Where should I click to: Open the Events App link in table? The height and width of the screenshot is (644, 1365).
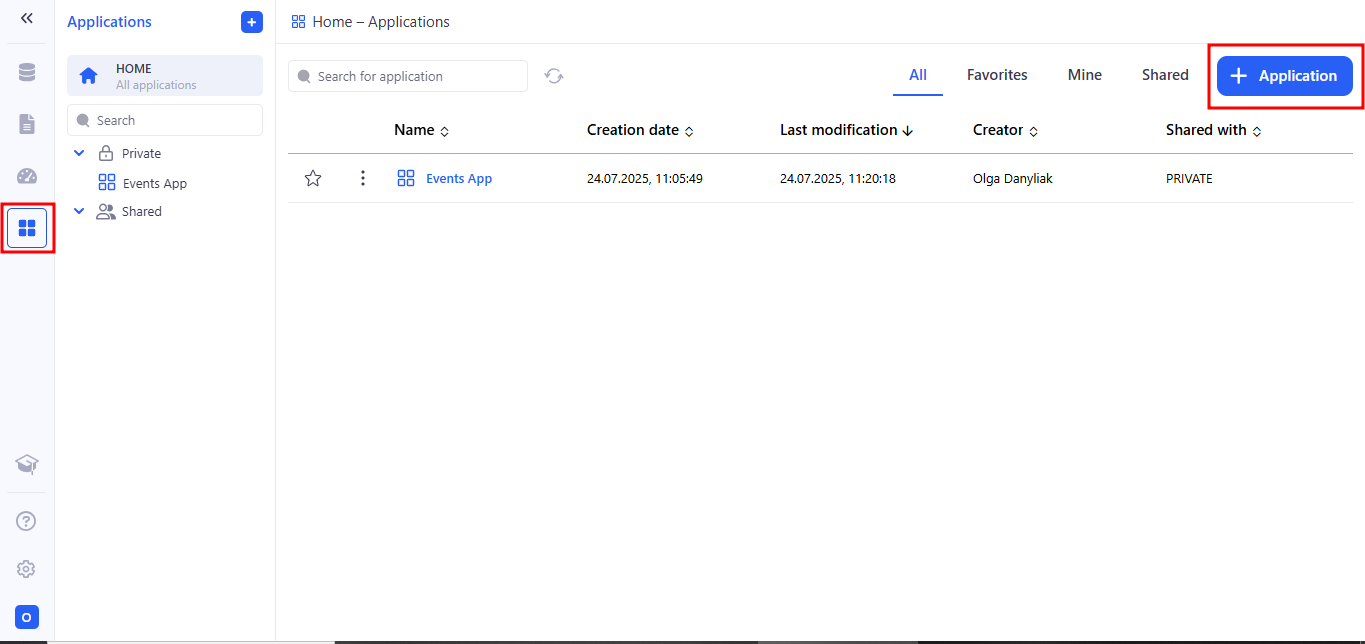458,179
